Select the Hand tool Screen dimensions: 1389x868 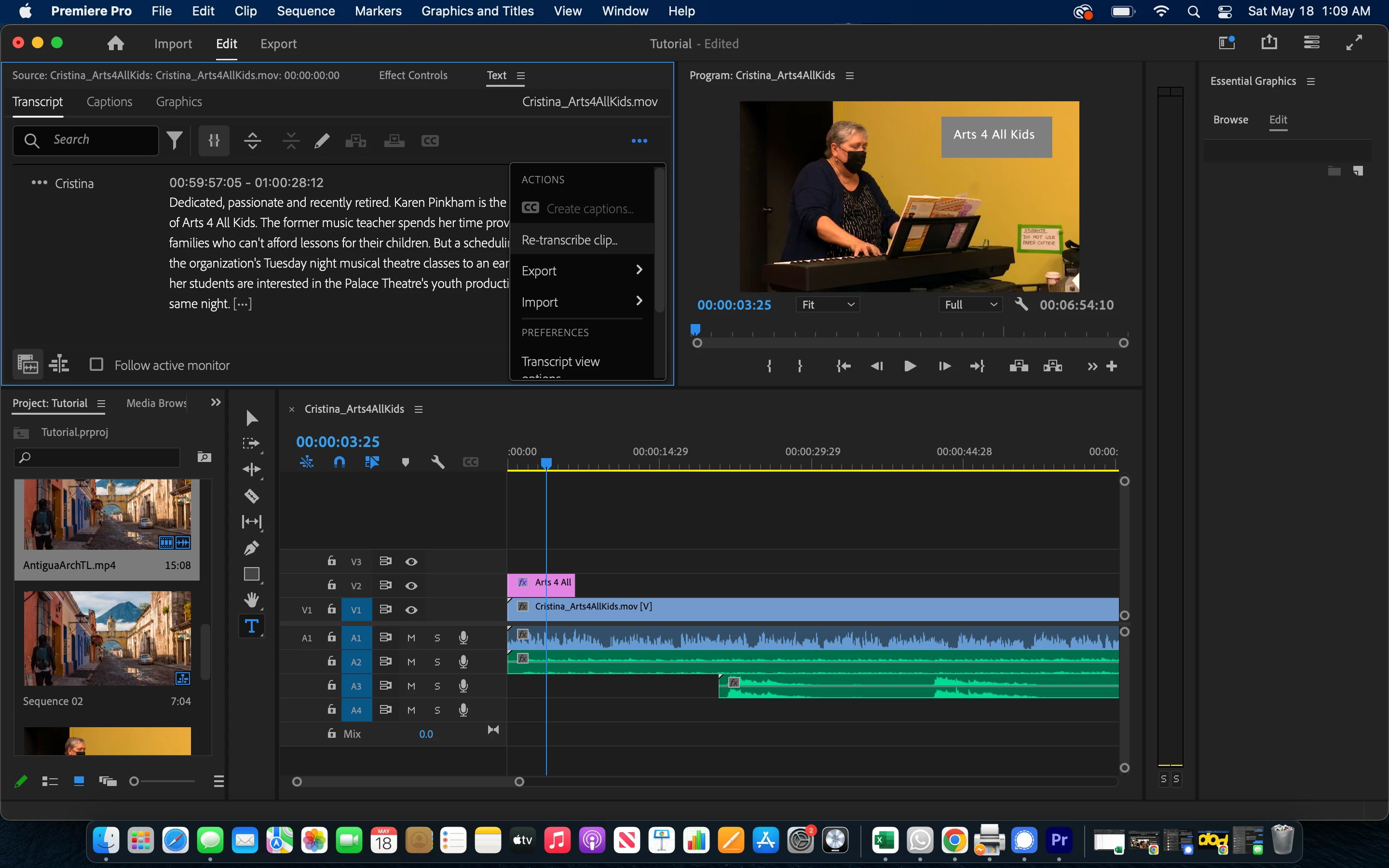(251, 600)
